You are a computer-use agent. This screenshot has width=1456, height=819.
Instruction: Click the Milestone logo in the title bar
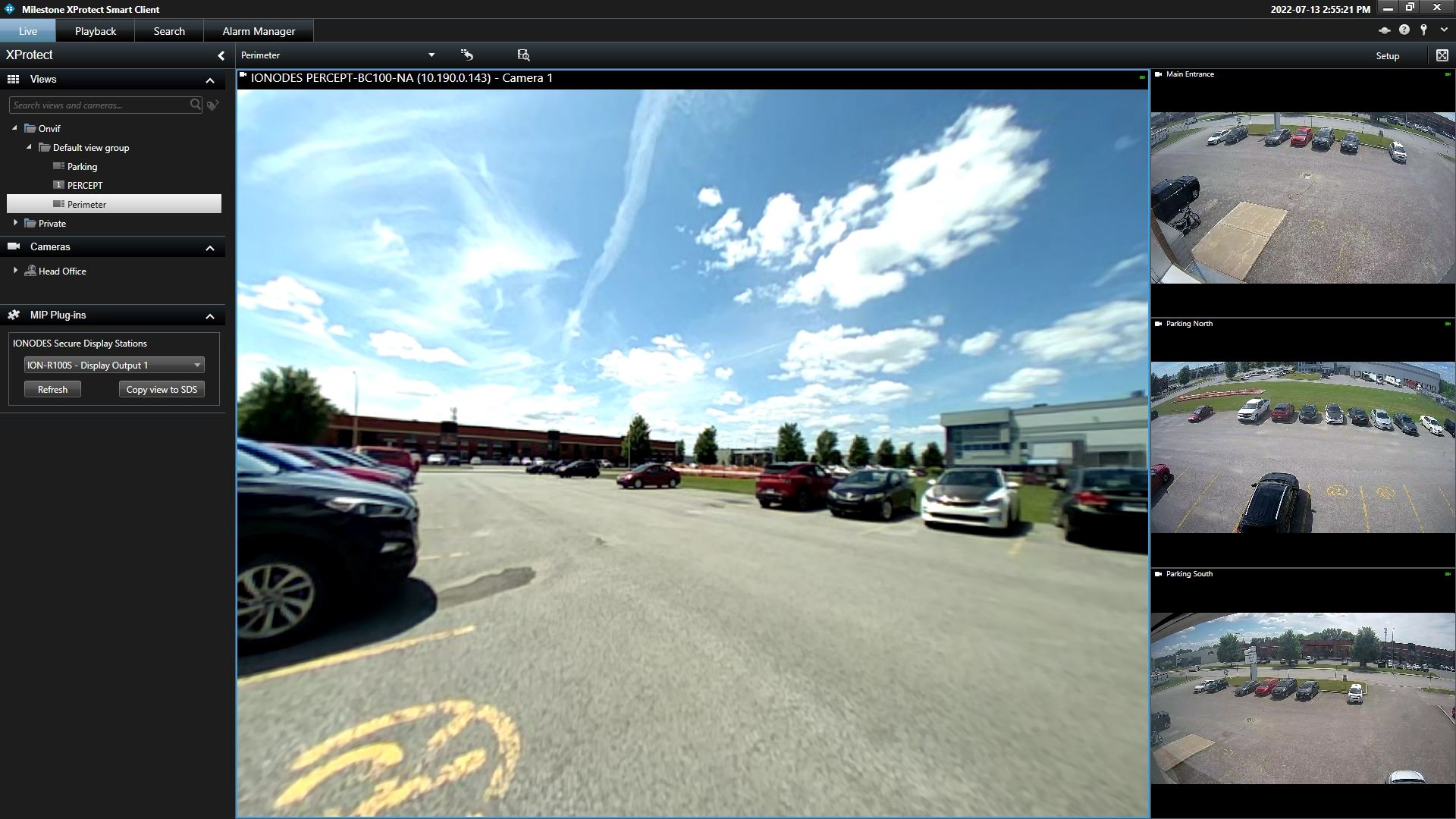[10, 9]
